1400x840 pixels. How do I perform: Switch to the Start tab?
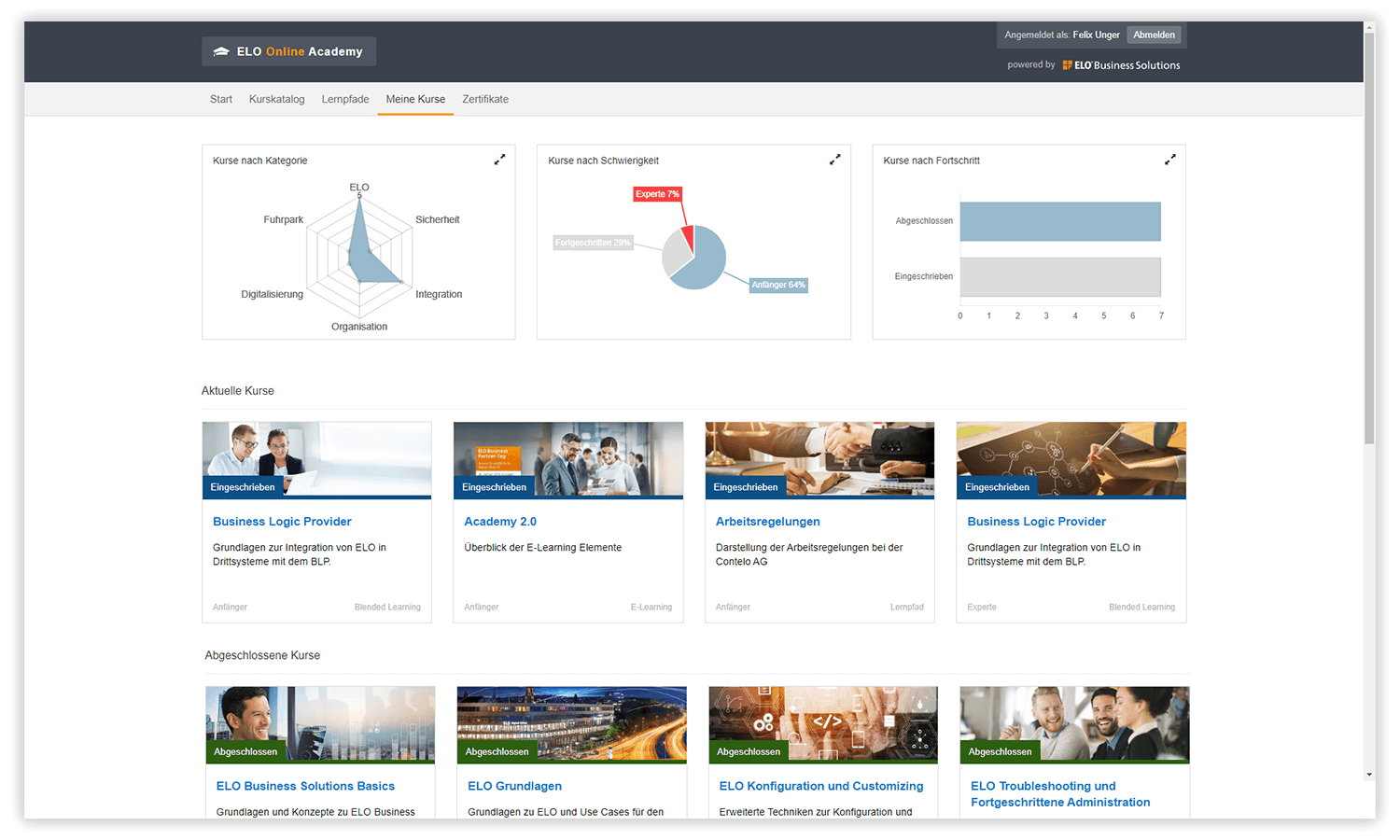click(x=220, y=99)
